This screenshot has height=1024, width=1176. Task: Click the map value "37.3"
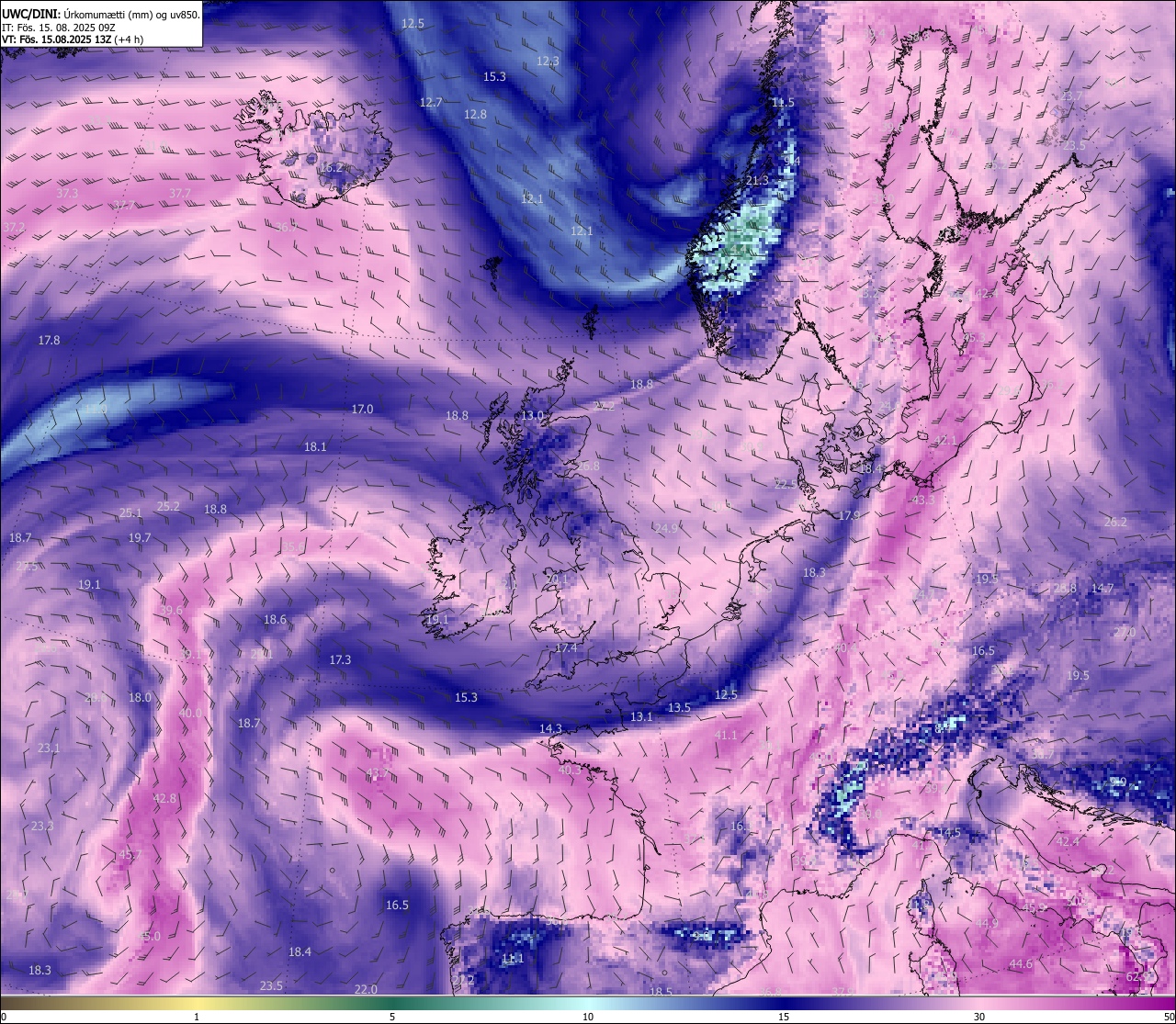coord(67,194)
